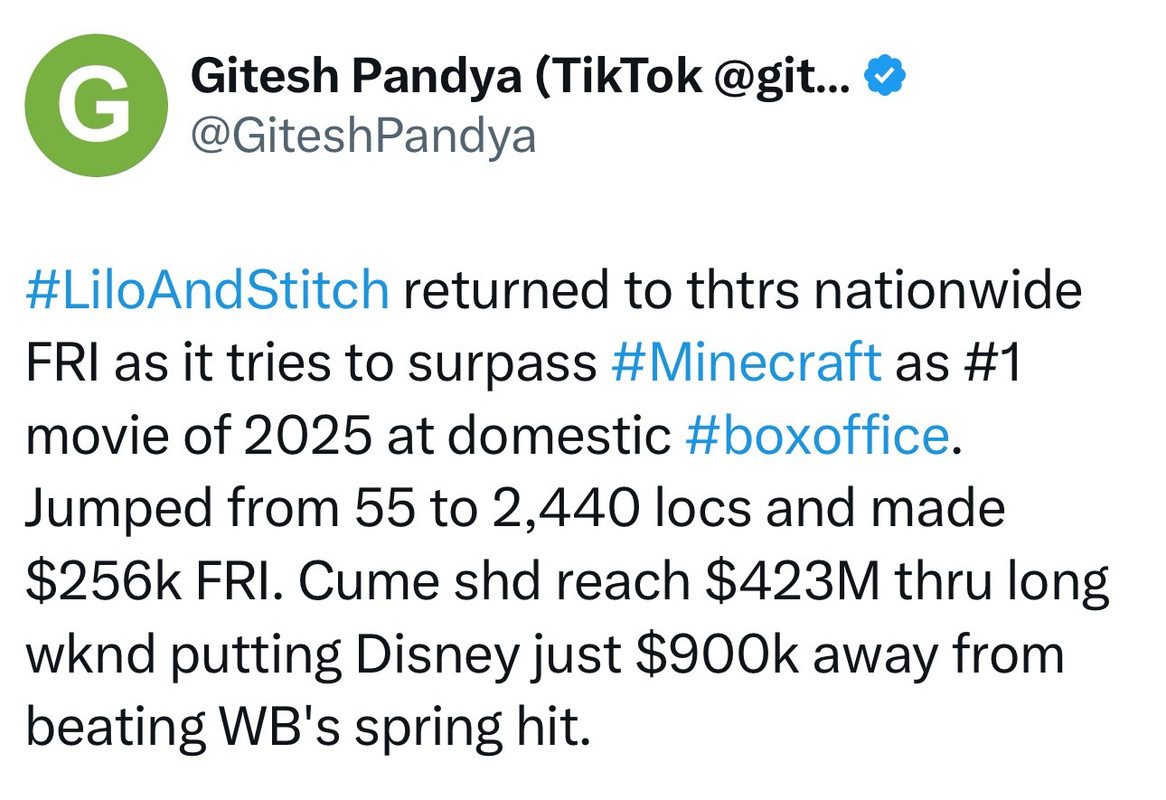Open the #Minecraft hashtag
1166x800 pixels.
[x=747, y=363]
